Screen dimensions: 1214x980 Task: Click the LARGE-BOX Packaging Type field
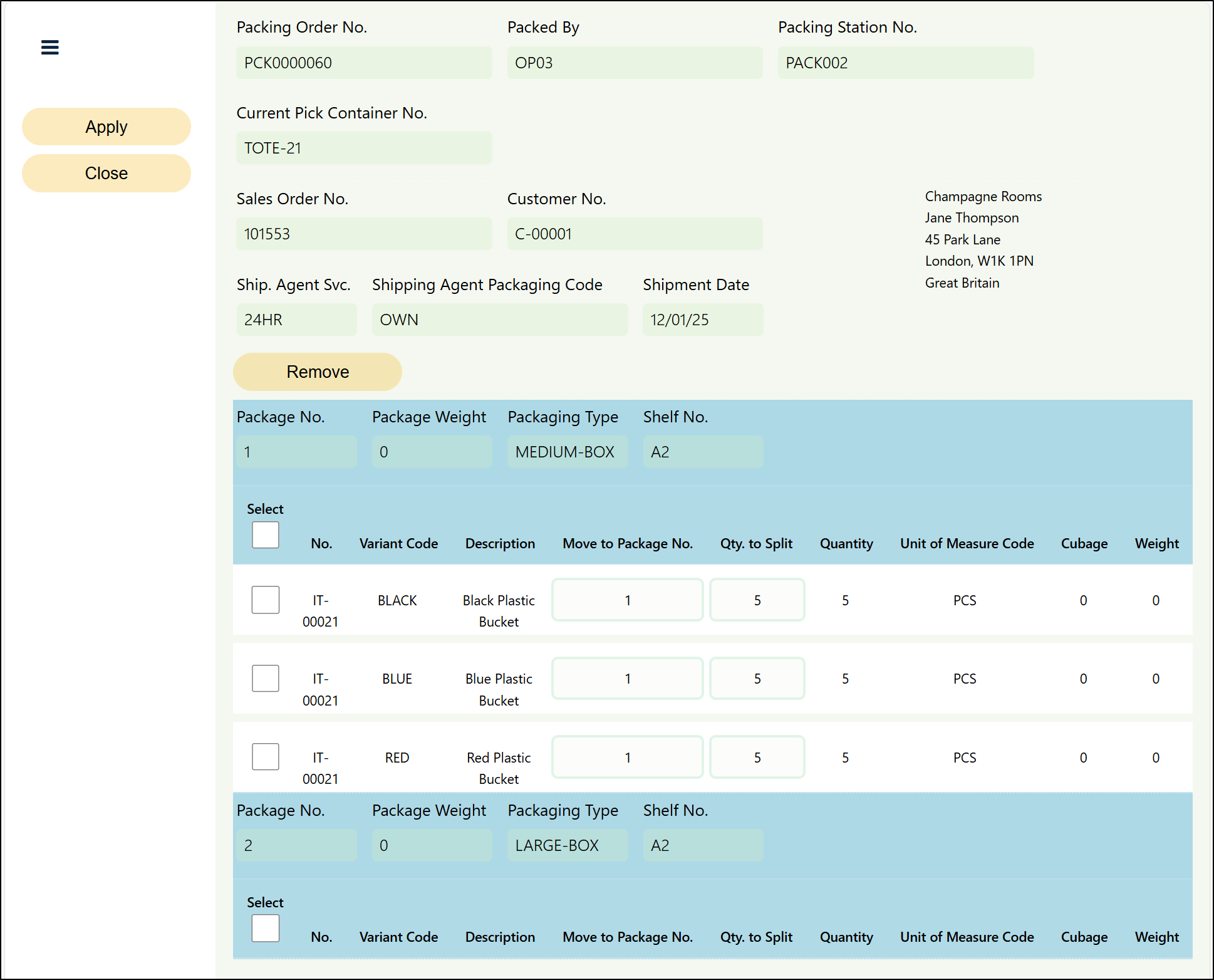pos(567,845)
